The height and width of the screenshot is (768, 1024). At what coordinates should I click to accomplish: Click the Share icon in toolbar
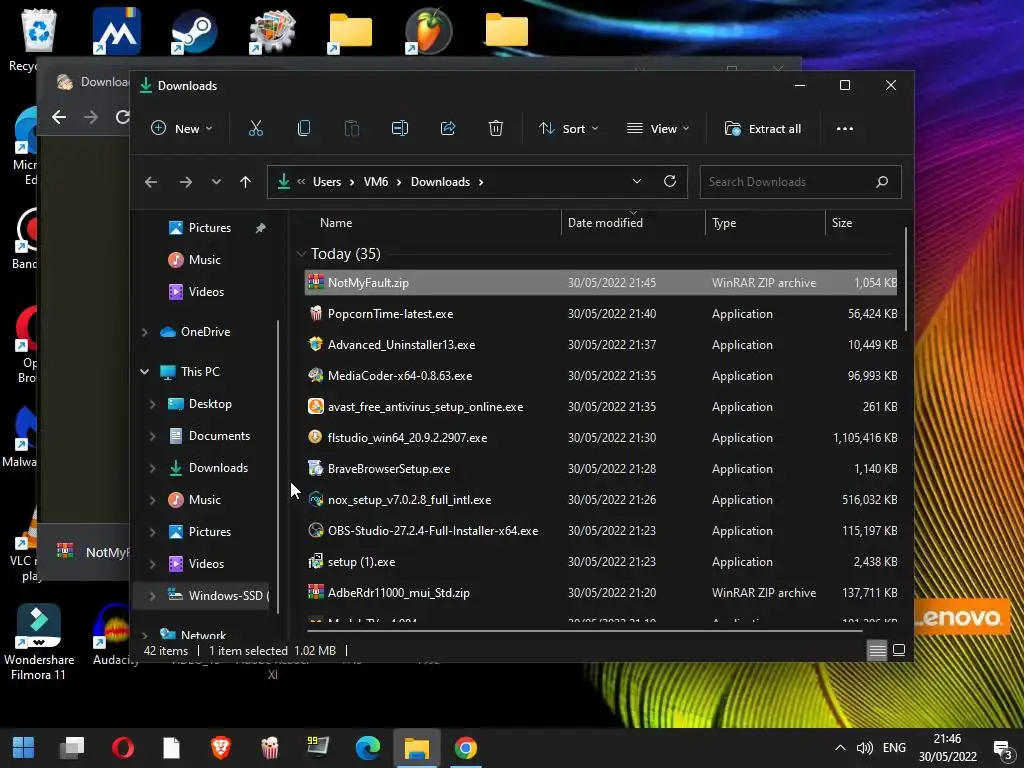[x=448, y=129]
